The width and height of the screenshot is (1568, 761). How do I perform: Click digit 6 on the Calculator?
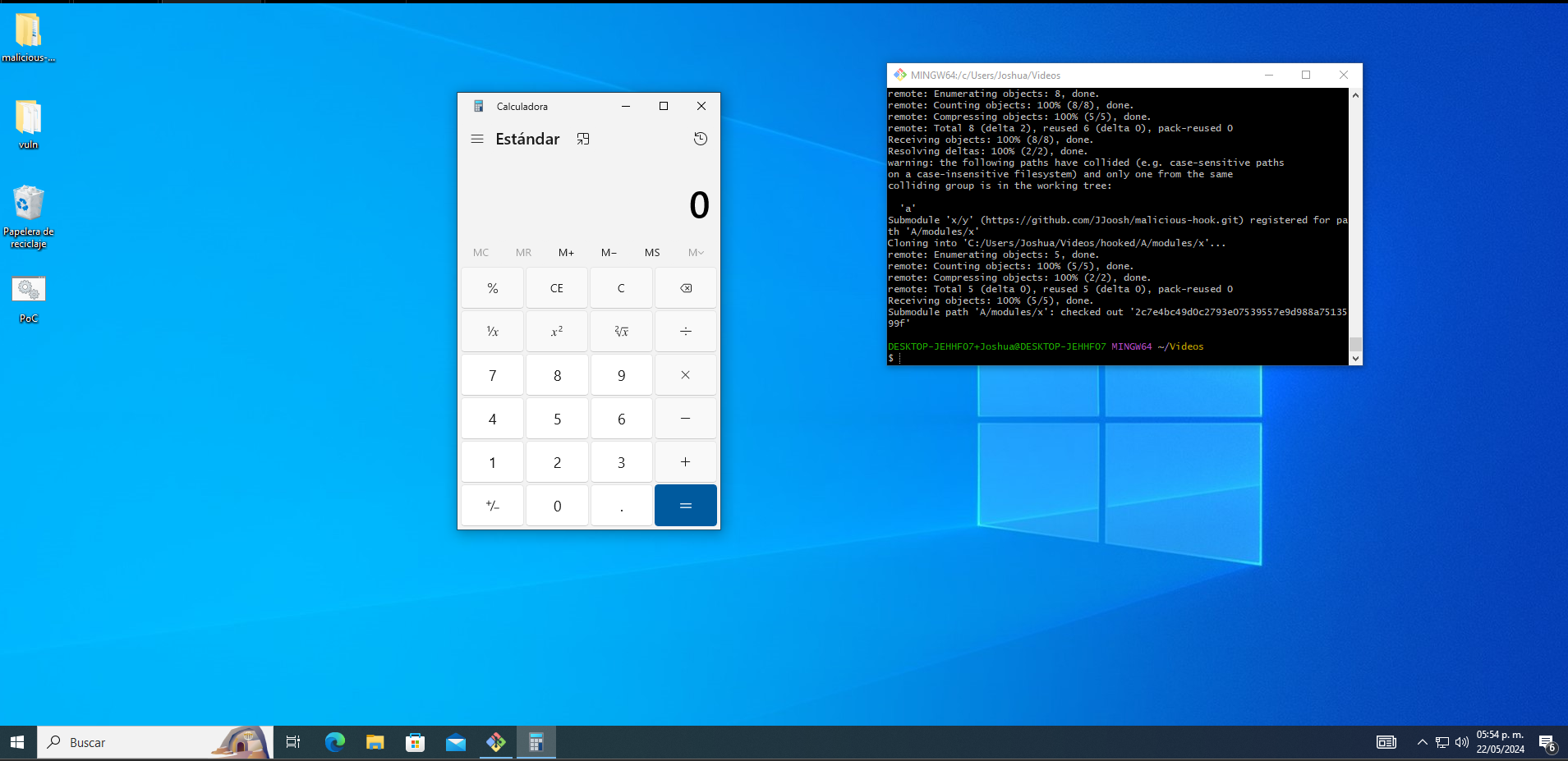click(621, 419)
